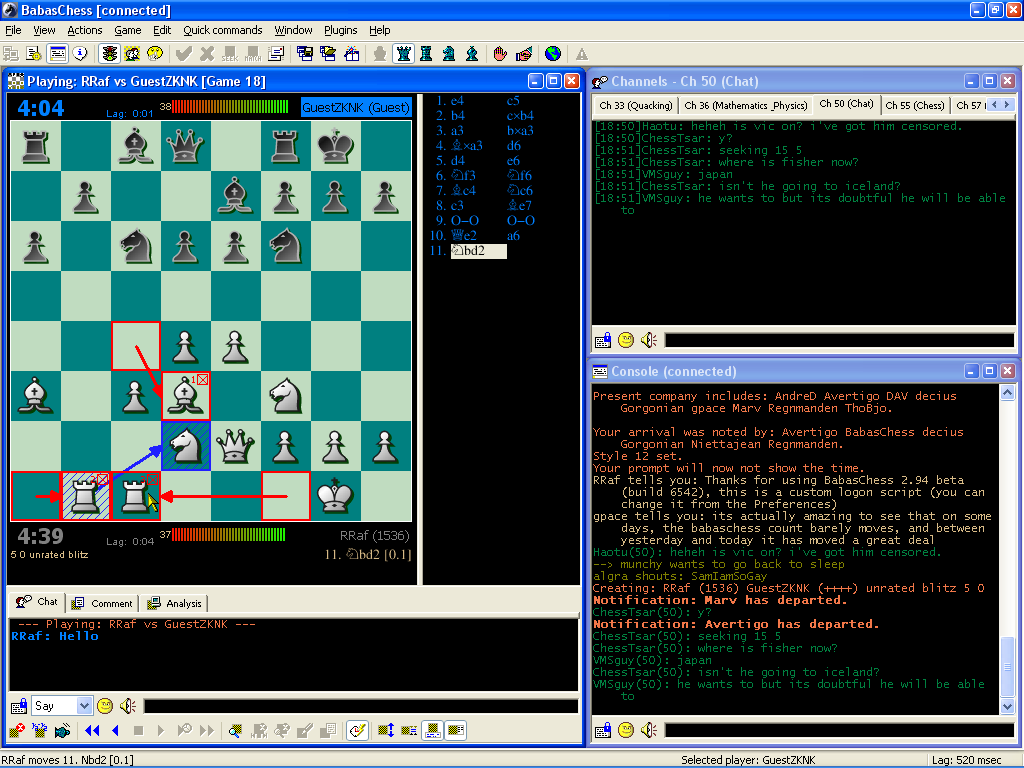
Task: Click the opponent name GuestZKNK (Guest)
Action: pos(356,108)
